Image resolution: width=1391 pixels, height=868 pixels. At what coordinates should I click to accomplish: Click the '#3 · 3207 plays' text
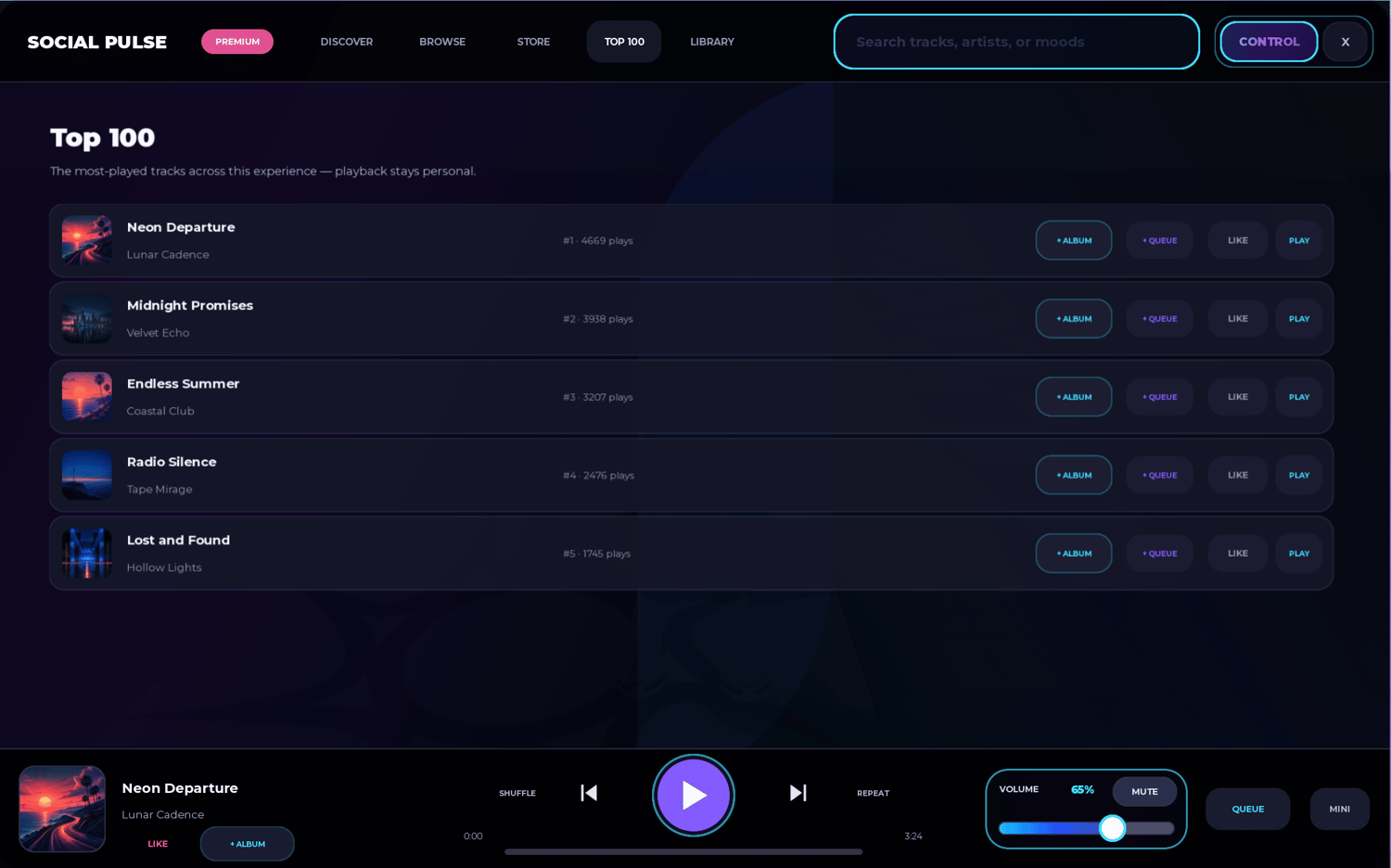598,397
